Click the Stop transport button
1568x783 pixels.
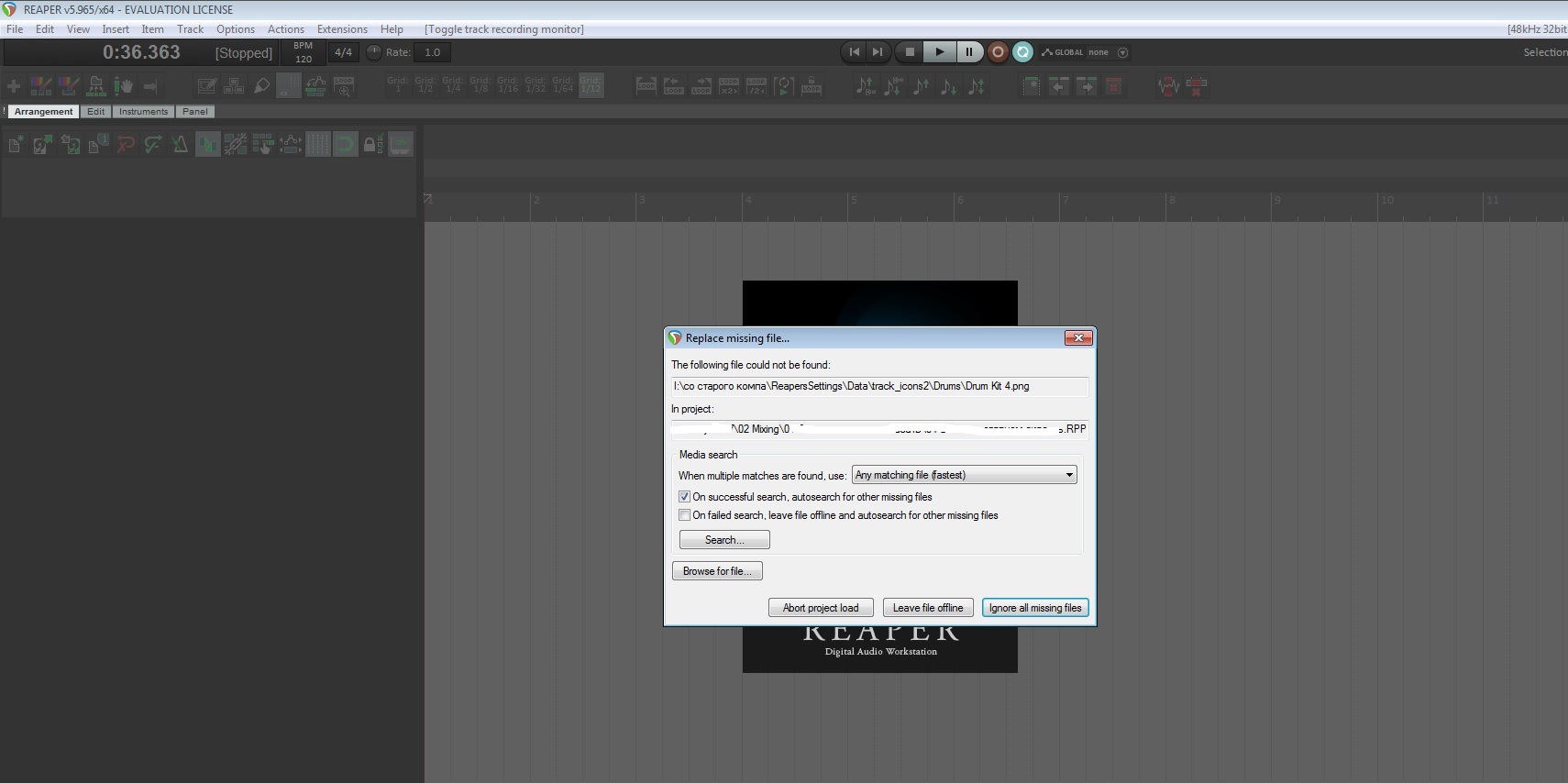910,52
